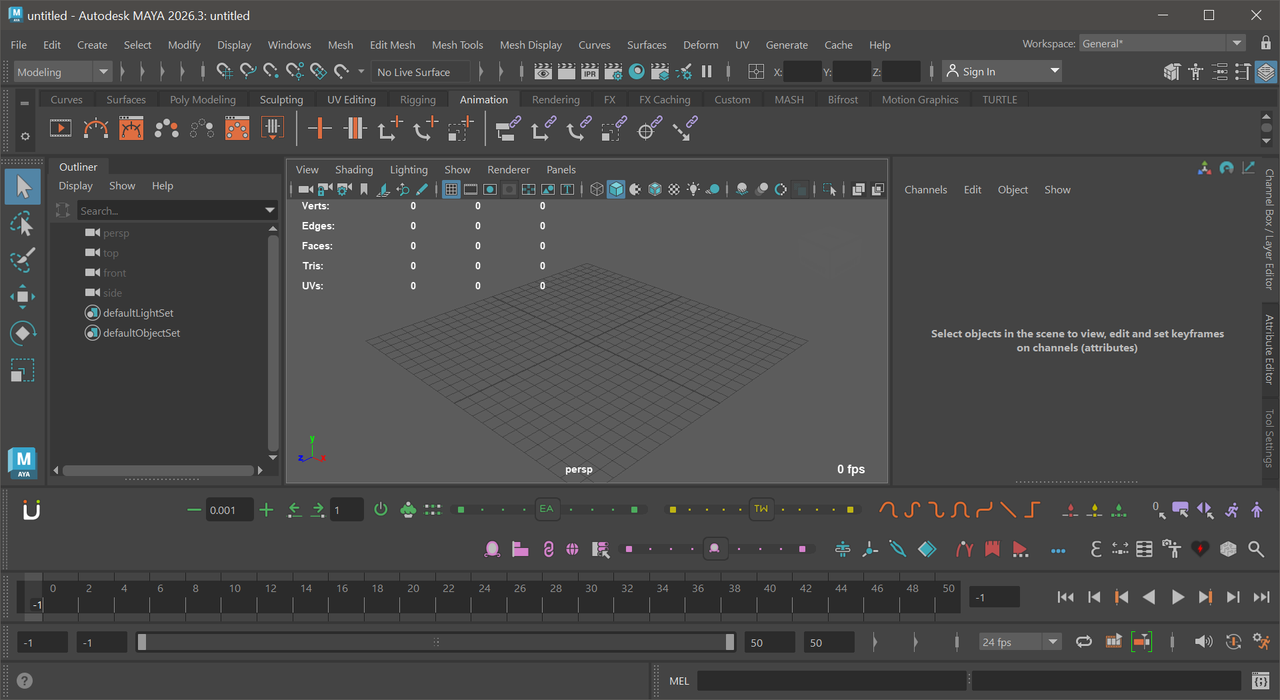Click the Parent Constraint shelf icon
The width and height of the screenshot is (1280, 700).
(x=508, y=128)
